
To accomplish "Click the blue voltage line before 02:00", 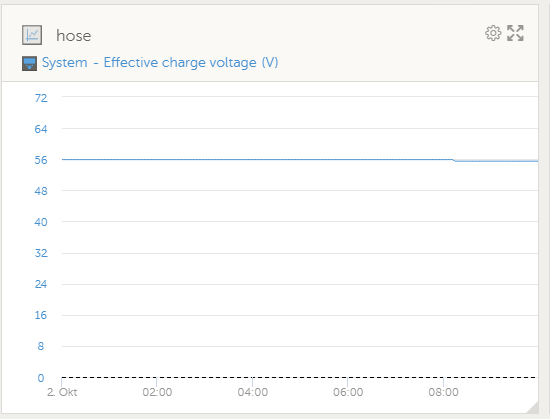I will coord(109,160).
